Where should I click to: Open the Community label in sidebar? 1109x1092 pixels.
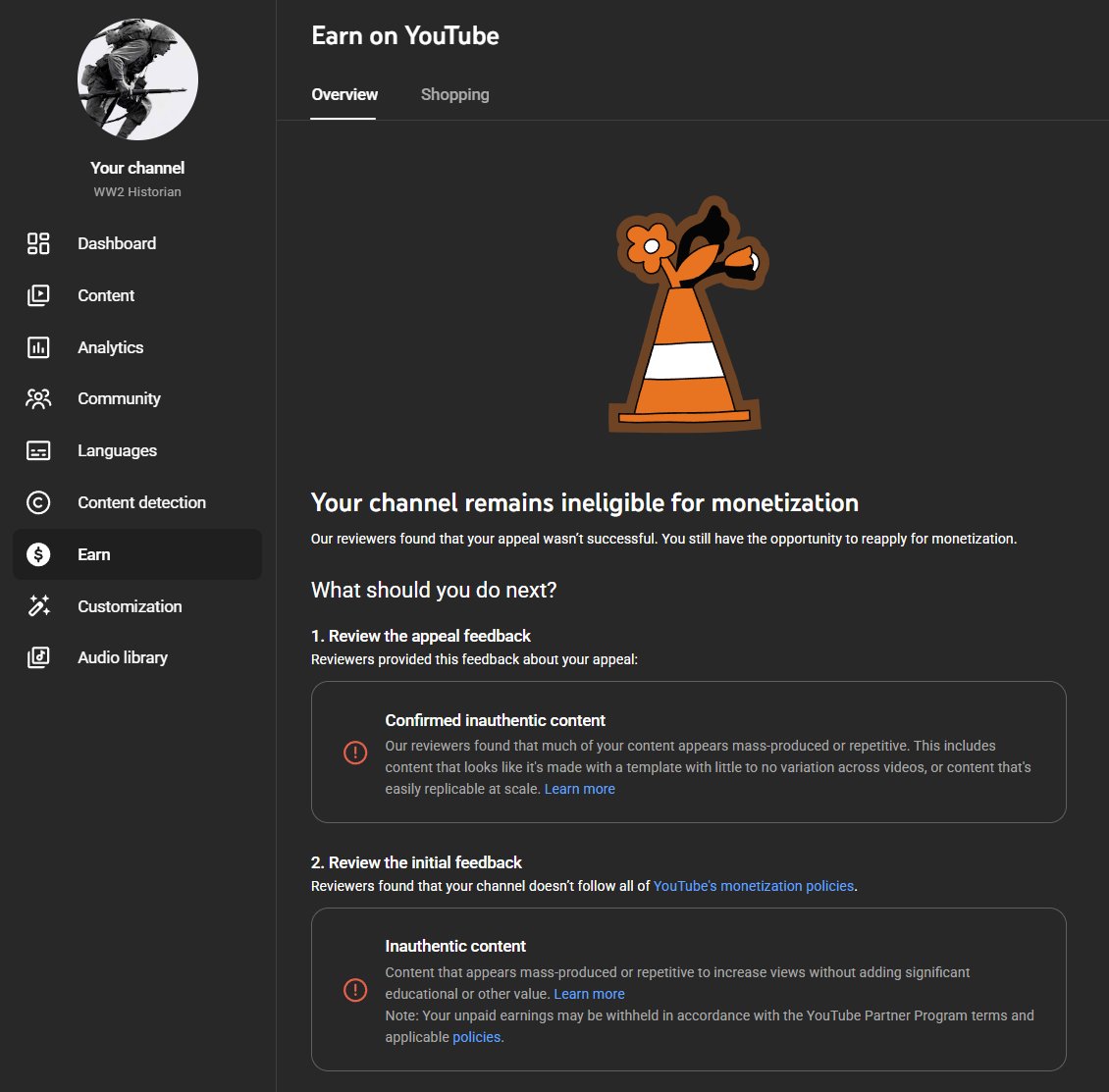pos(119,399)
